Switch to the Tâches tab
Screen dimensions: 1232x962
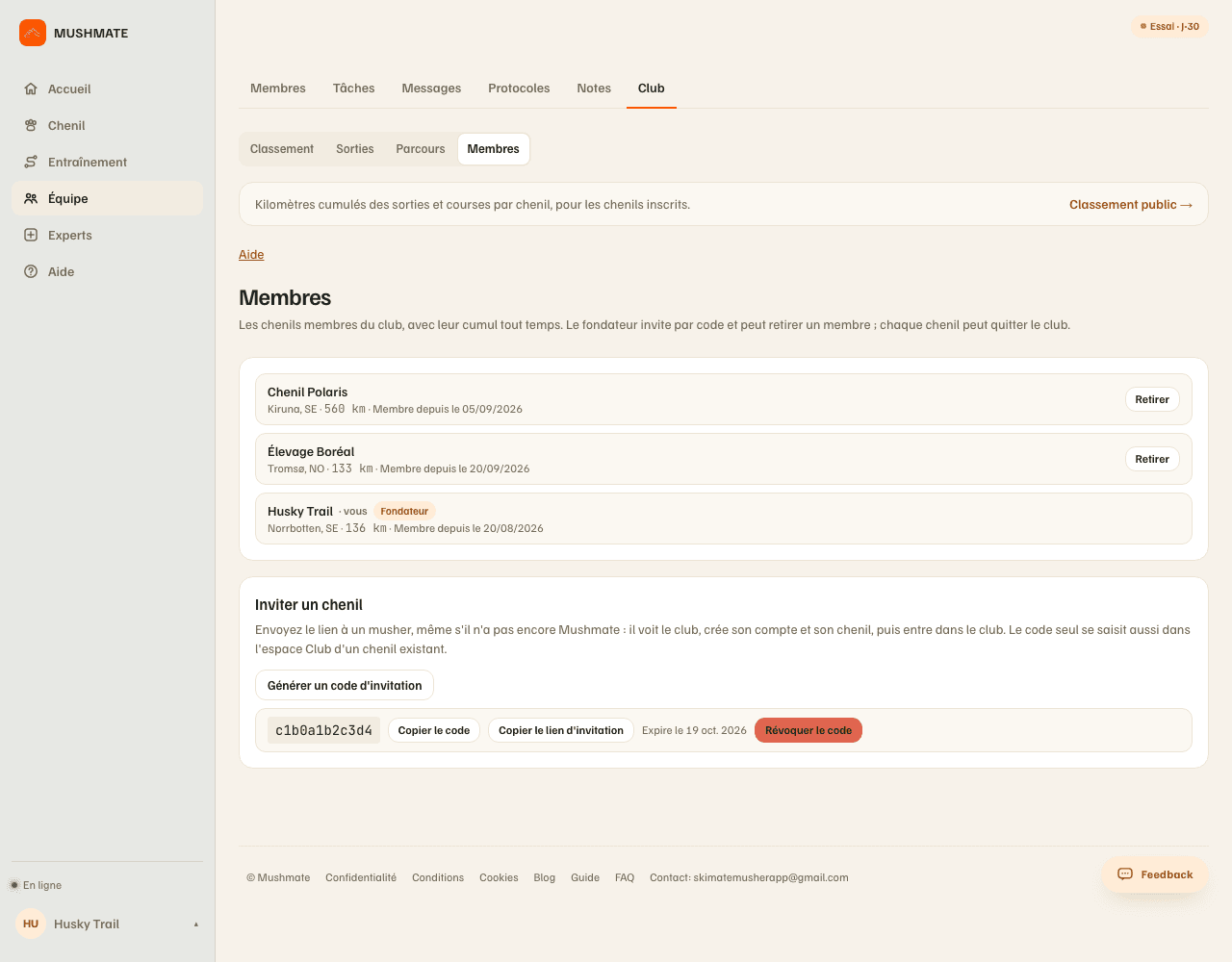354,88
